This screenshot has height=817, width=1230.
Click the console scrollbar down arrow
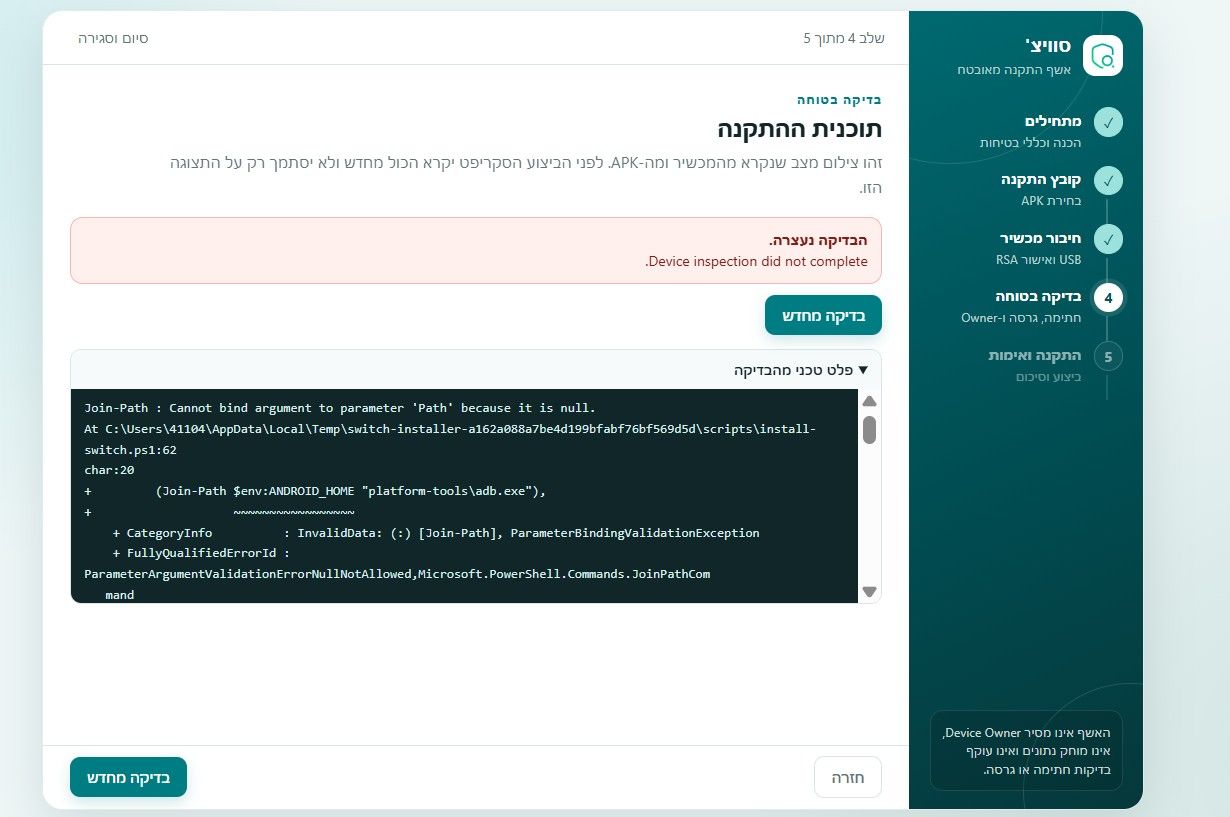[x=869, y=592]
